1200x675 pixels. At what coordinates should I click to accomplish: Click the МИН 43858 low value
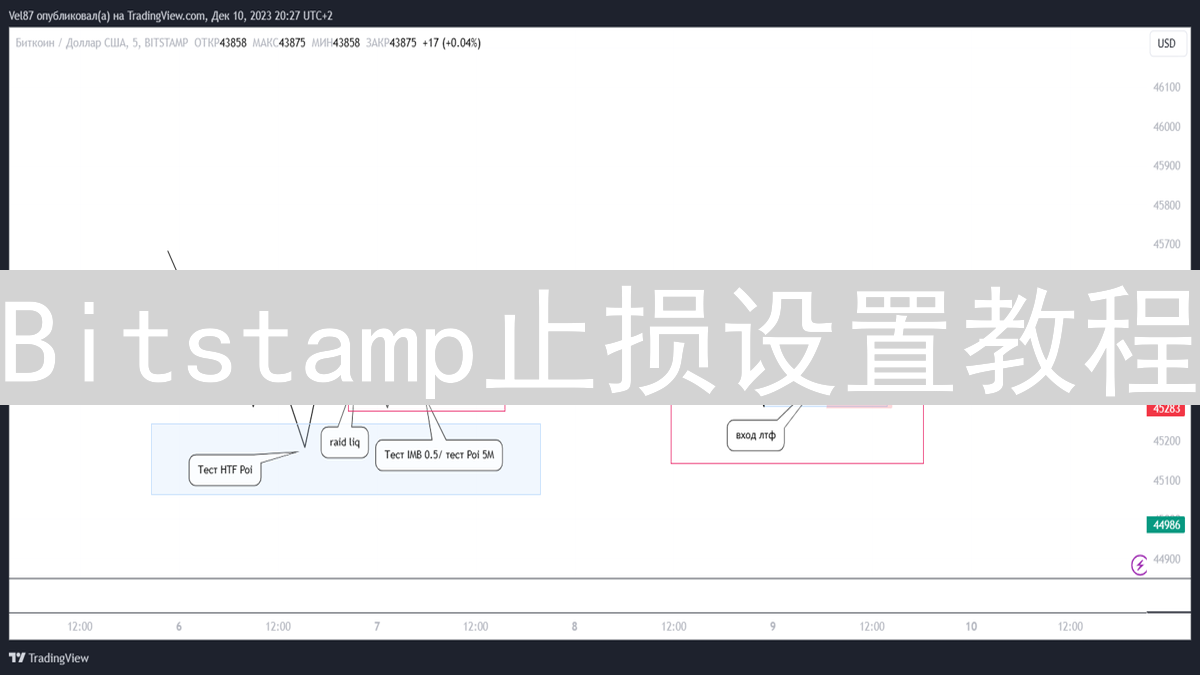click(336, 43)
